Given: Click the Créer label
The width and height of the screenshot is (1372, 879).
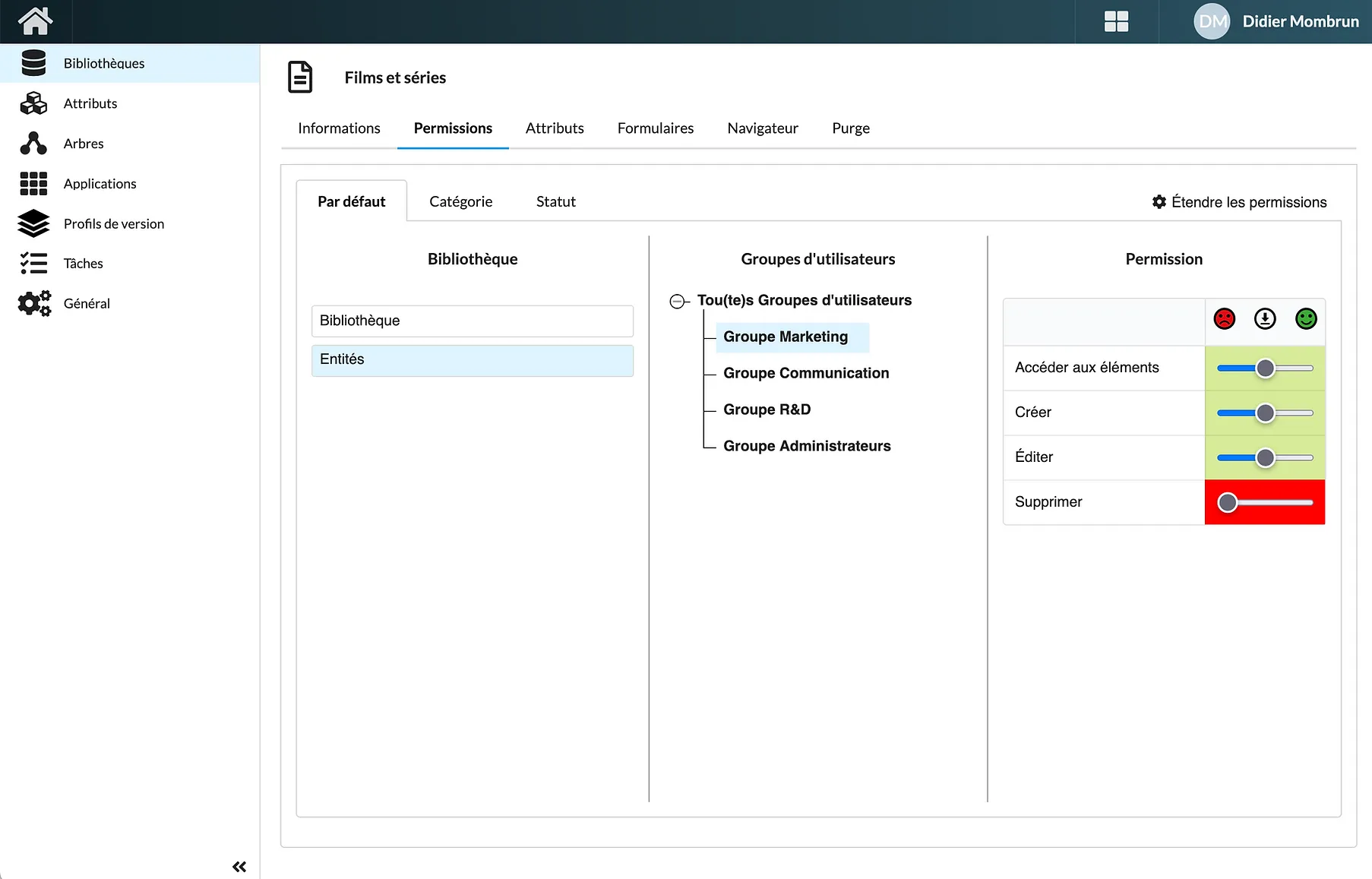Looking at the screenshot, I should 1032,413.
